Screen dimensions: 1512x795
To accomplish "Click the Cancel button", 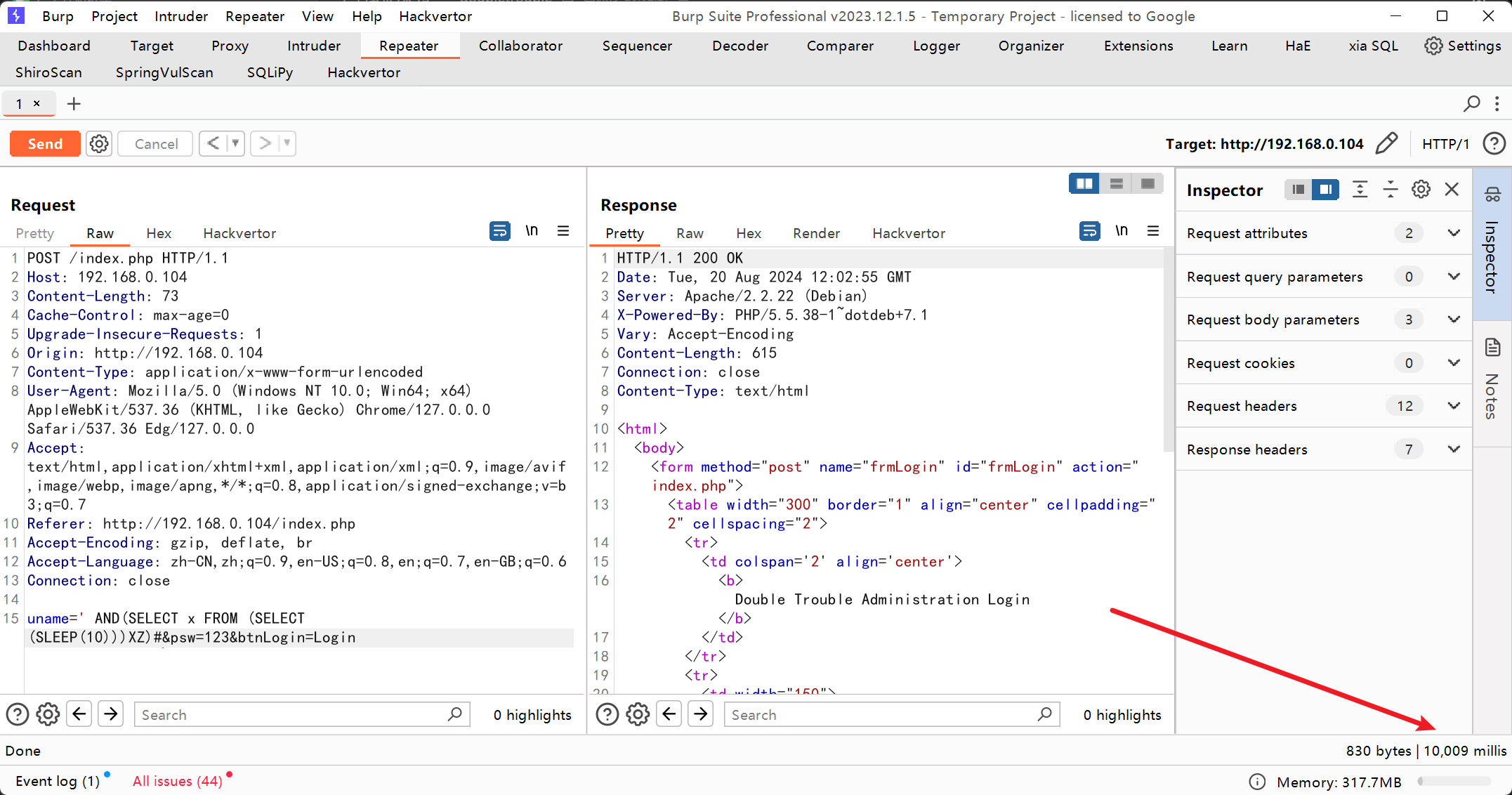I will [x=156, y=144].
